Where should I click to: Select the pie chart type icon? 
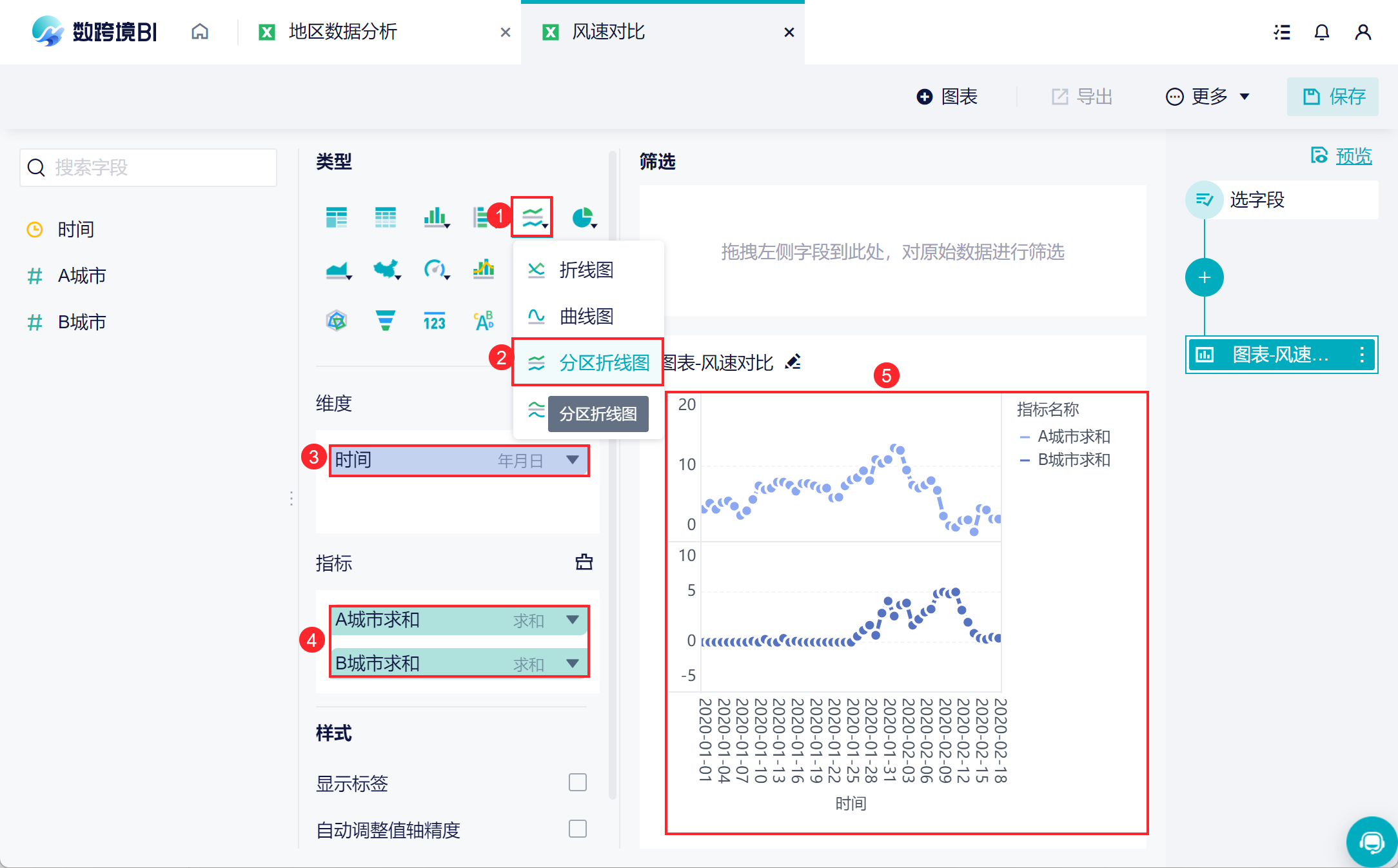click(583, 217)
